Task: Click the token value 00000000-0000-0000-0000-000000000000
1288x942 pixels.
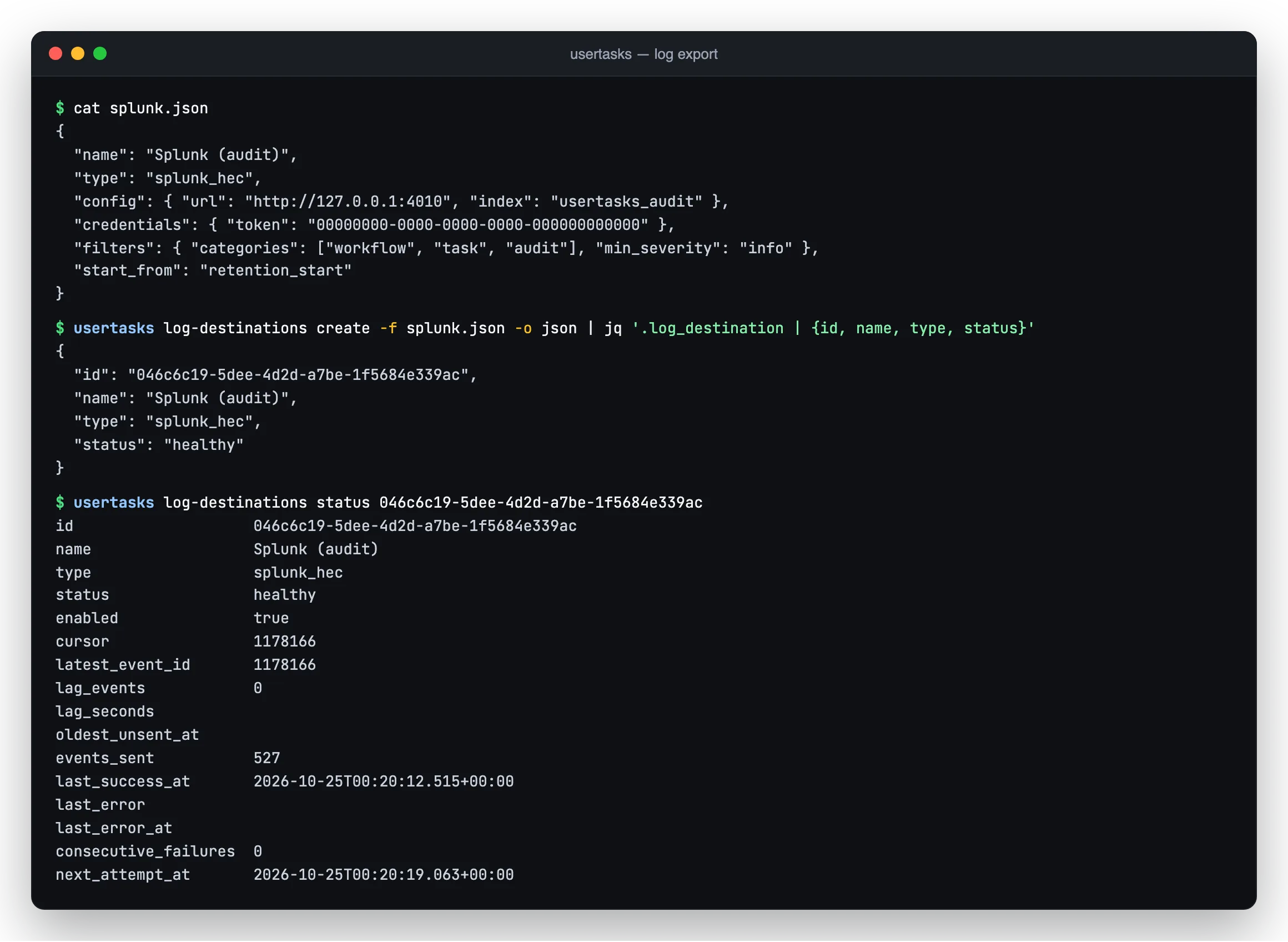Action: 477,226
